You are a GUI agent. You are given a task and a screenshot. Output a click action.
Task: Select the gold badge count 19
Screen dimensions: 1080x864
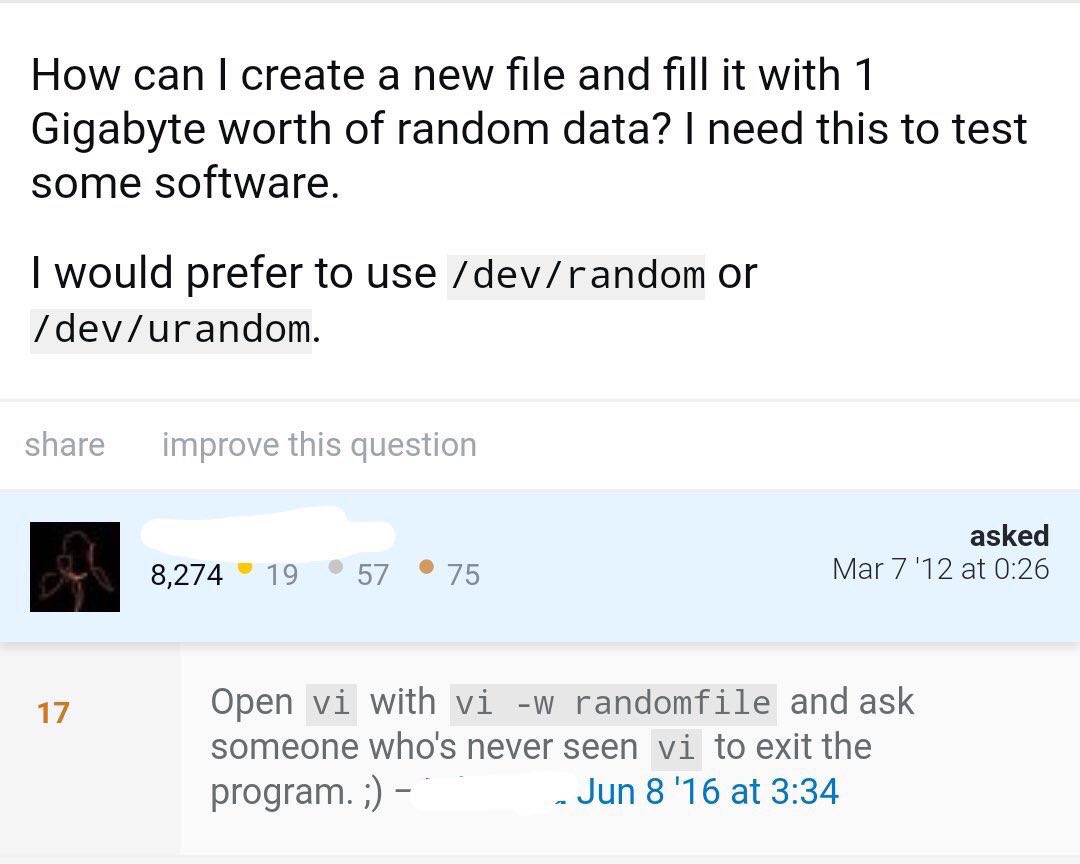pyautogui.click(x=285, y=574)
